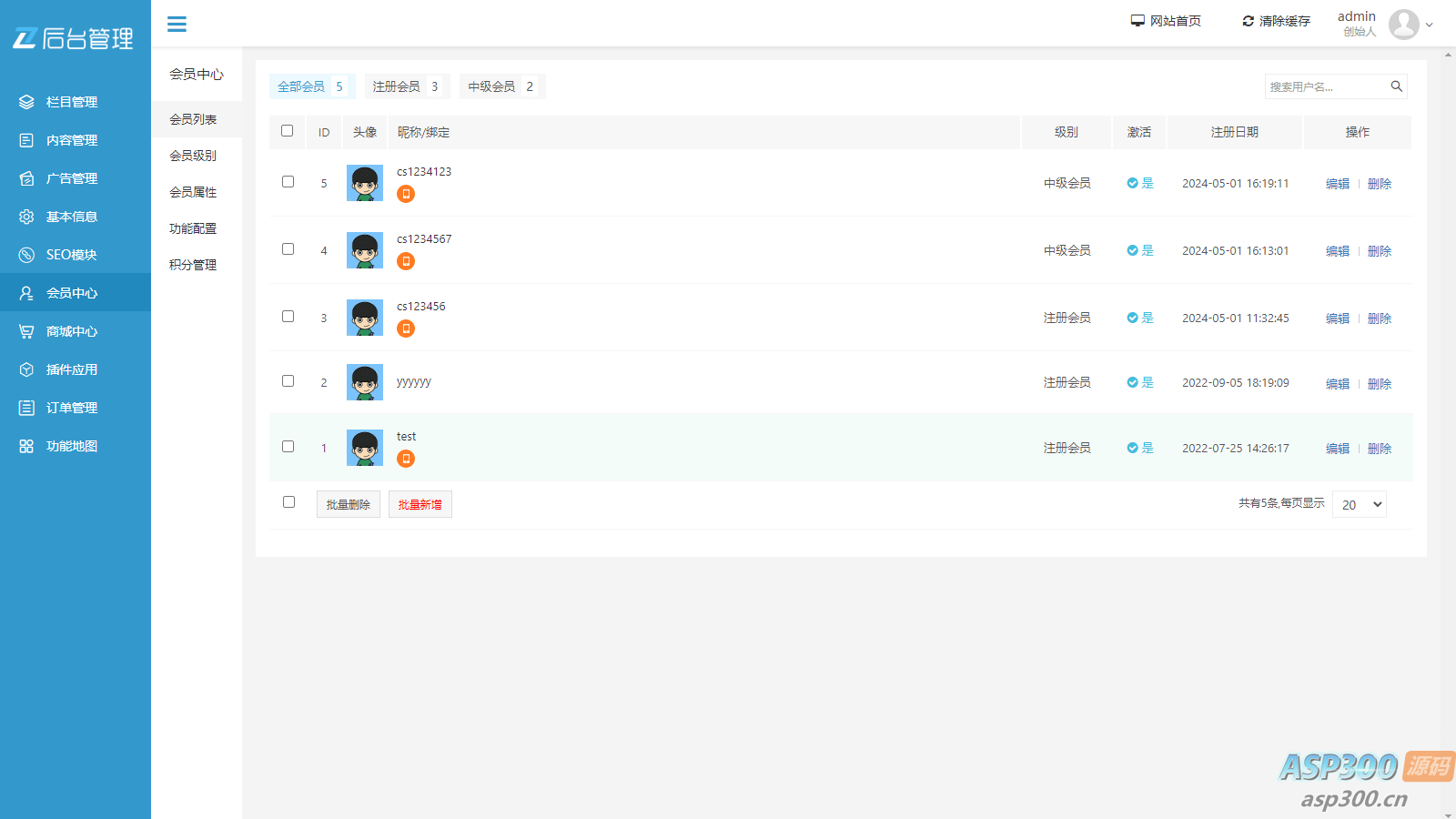
Task: Click 编辑 link for member cs1234567
Action: [1337, 251]
